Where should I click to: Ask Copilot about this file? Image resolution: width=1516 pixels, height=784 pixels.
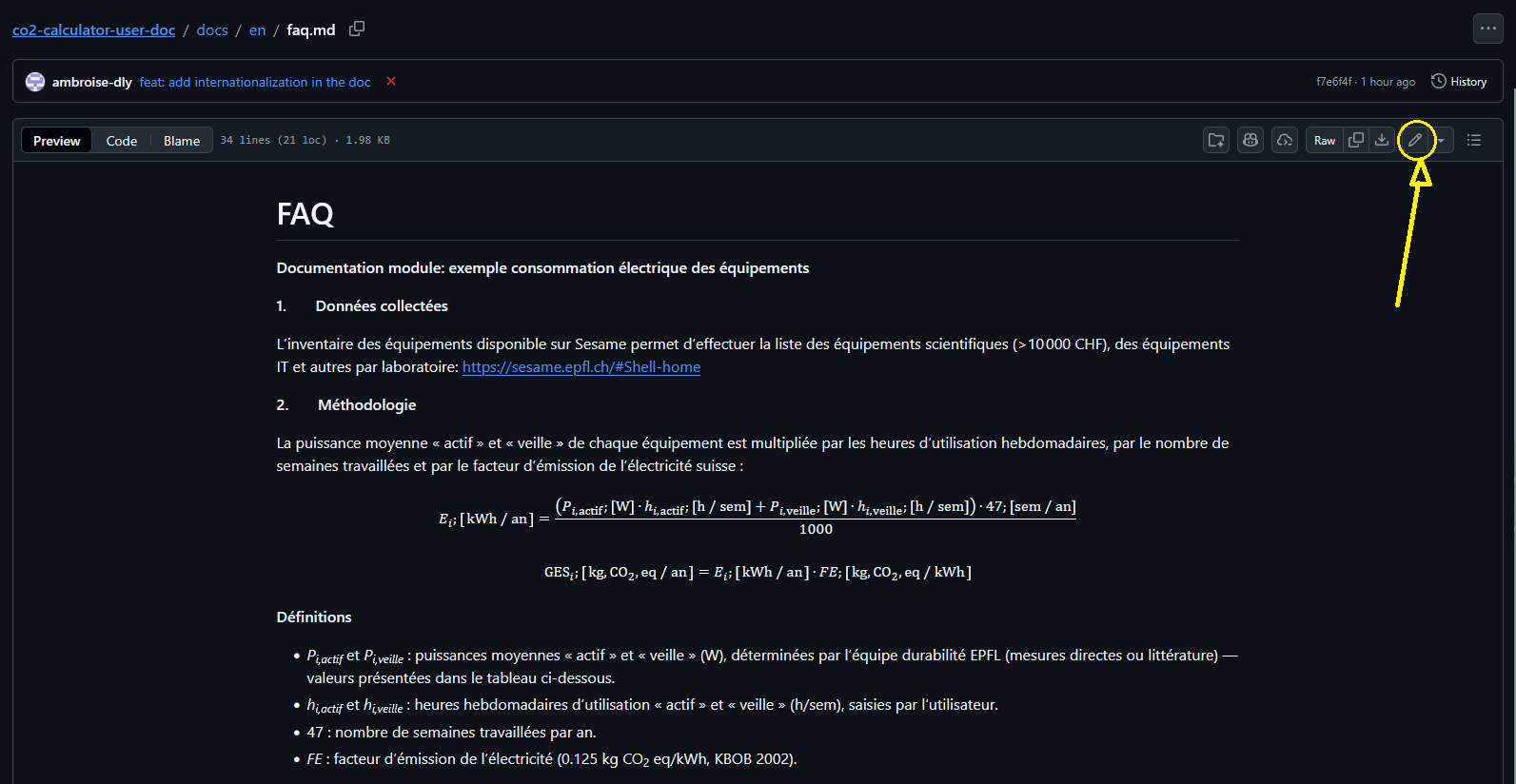pos(1250,140)
